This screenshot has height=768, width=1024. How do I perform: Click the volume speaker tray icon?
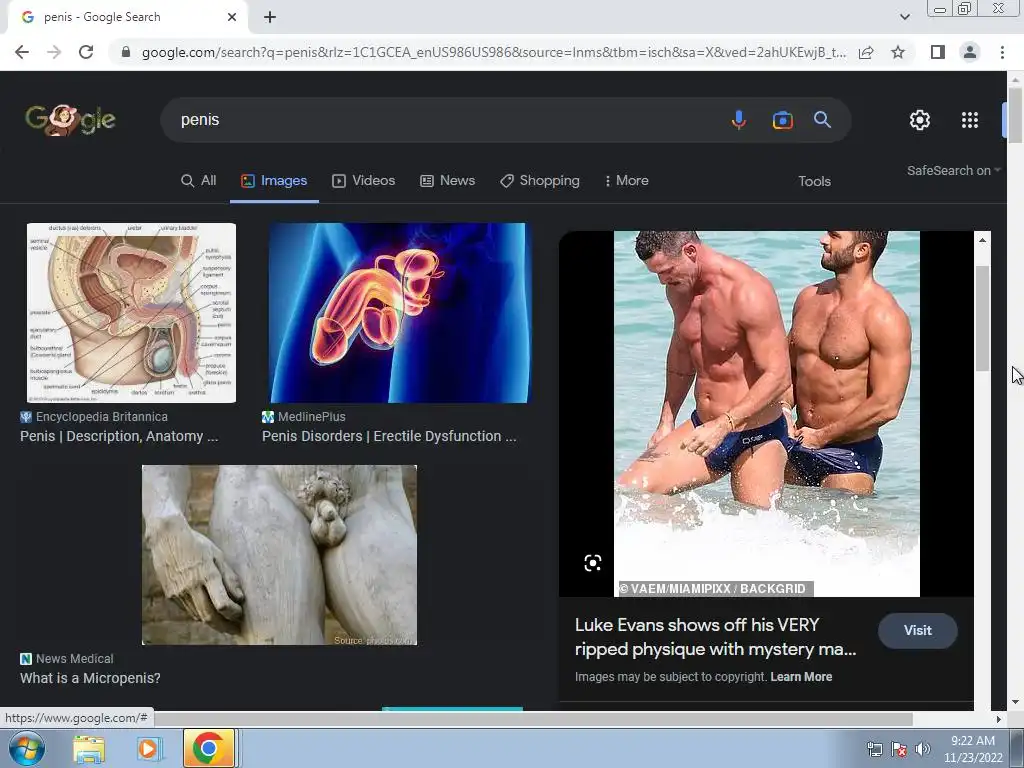tap(922, 749)
